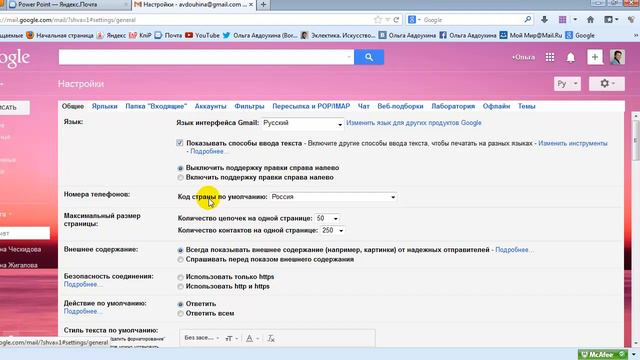Select Выключить поддержку правки справа налево
Viewport: 640px width, 360px height.
[x=180, y=168]
